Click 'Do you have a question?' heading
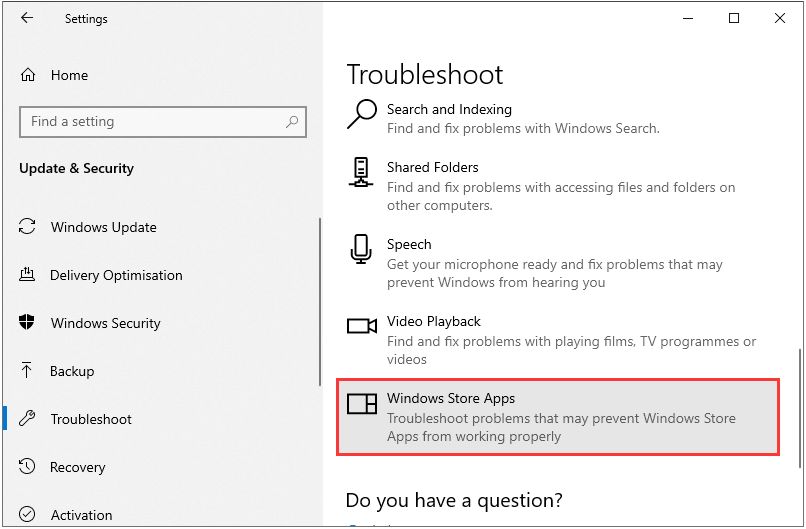 [x=454, y=500]
